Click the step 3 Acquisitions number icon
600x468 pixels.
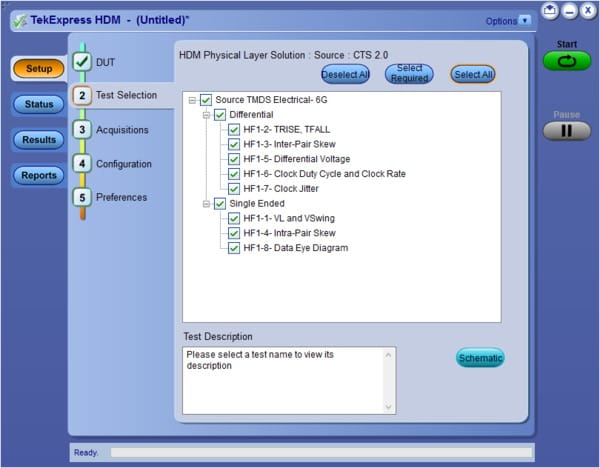82,130
